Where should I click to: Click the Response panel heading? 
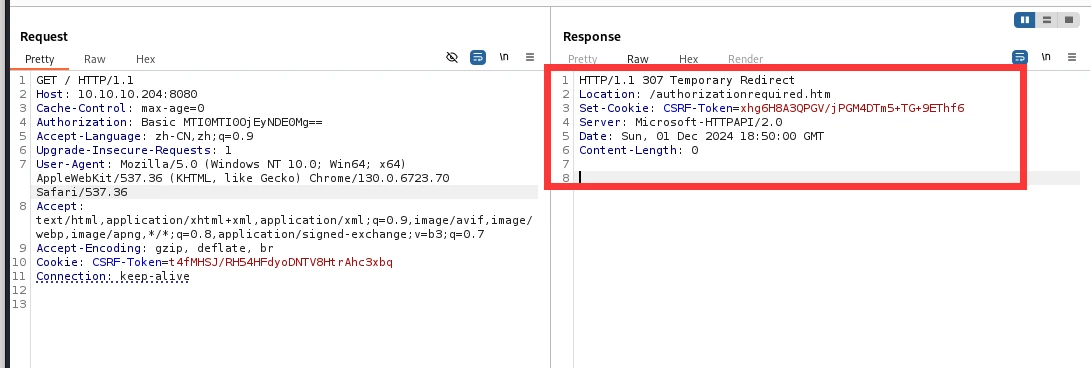[591, 36]
